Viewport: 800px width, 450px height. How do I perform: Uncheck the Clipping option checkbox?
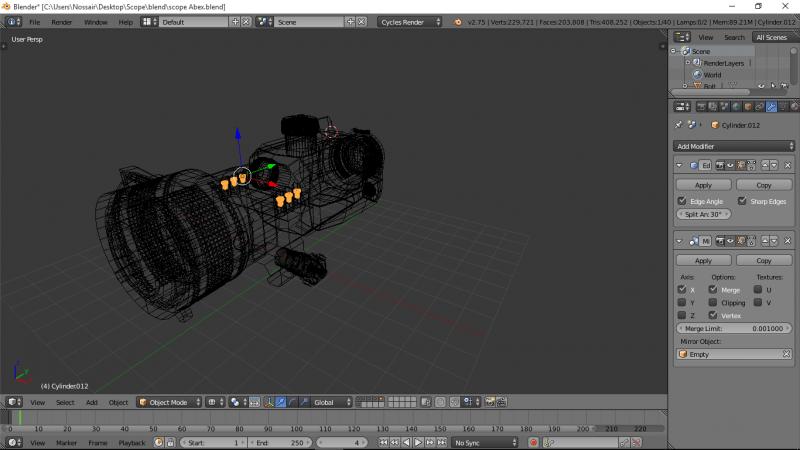coord(713,302)
